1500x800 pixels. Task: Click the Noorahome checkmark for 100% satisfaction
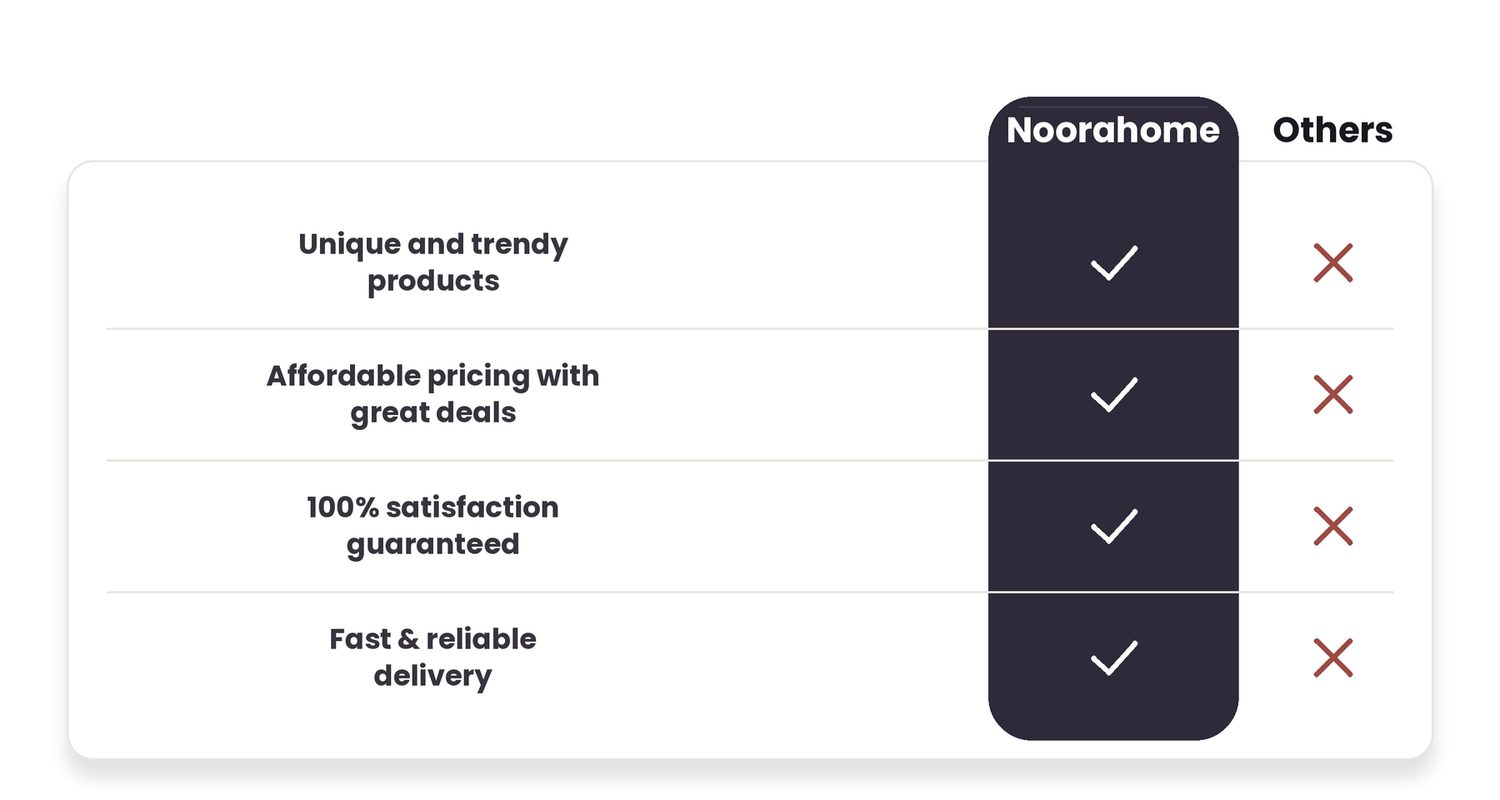coord(1113,526)
